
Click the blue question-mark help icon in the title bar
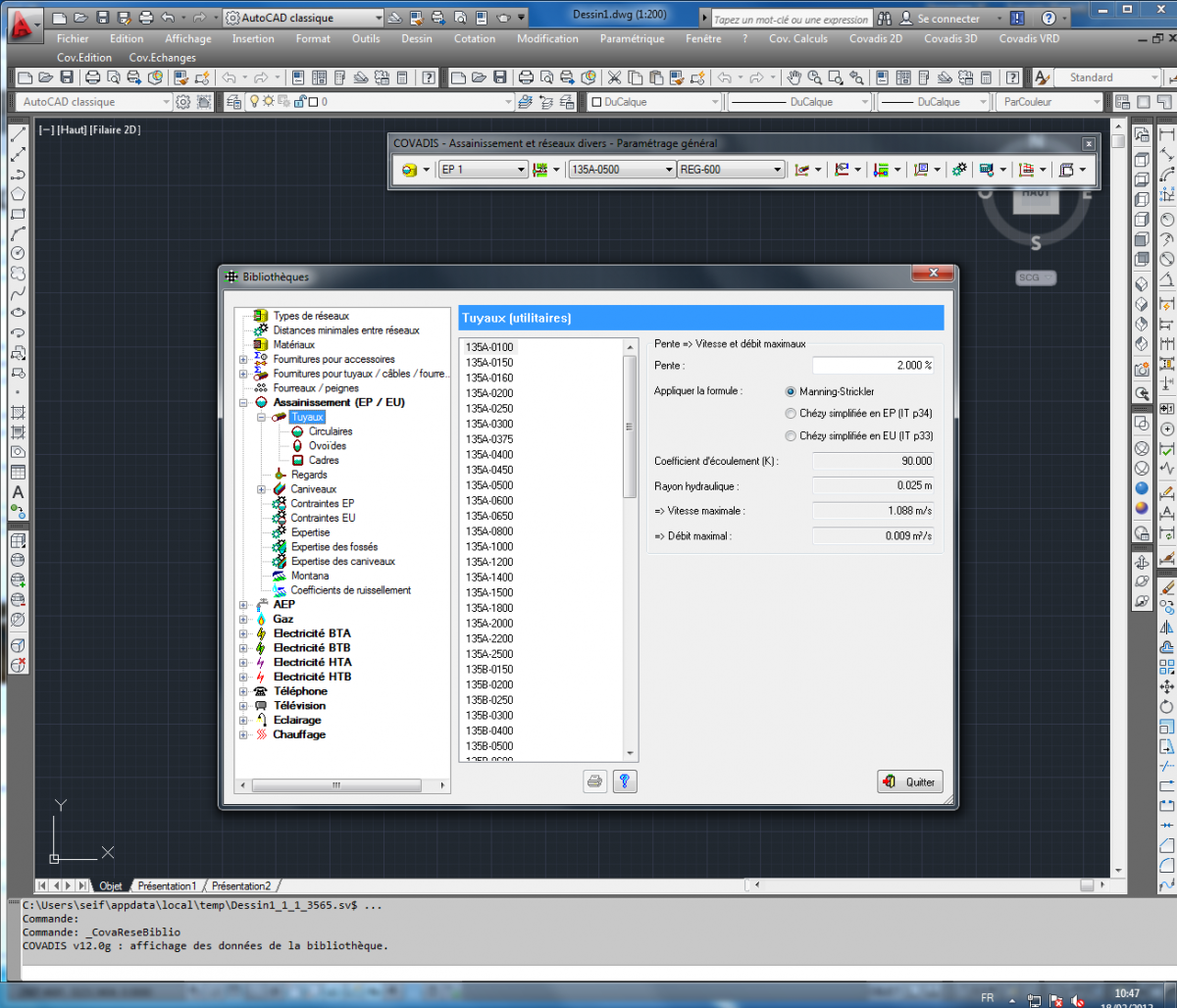(1049, 19)
